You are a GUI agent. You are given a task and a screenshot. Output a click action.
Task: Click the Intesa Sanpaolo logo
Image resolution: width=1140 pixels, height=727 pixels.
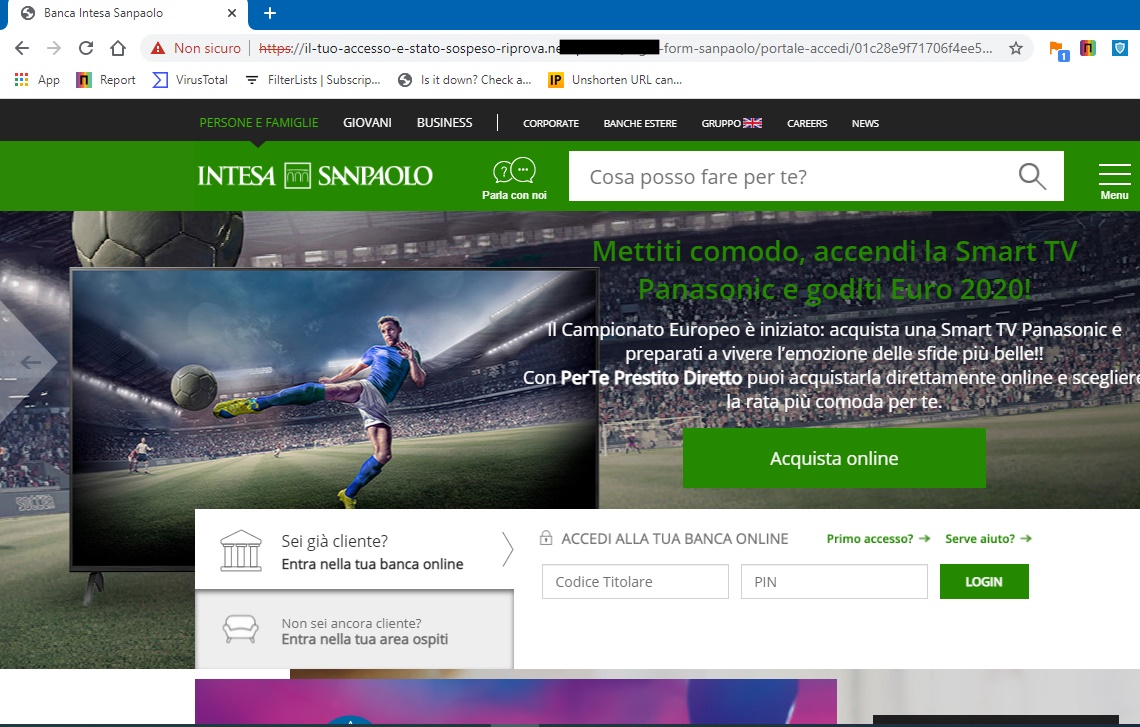315,176
